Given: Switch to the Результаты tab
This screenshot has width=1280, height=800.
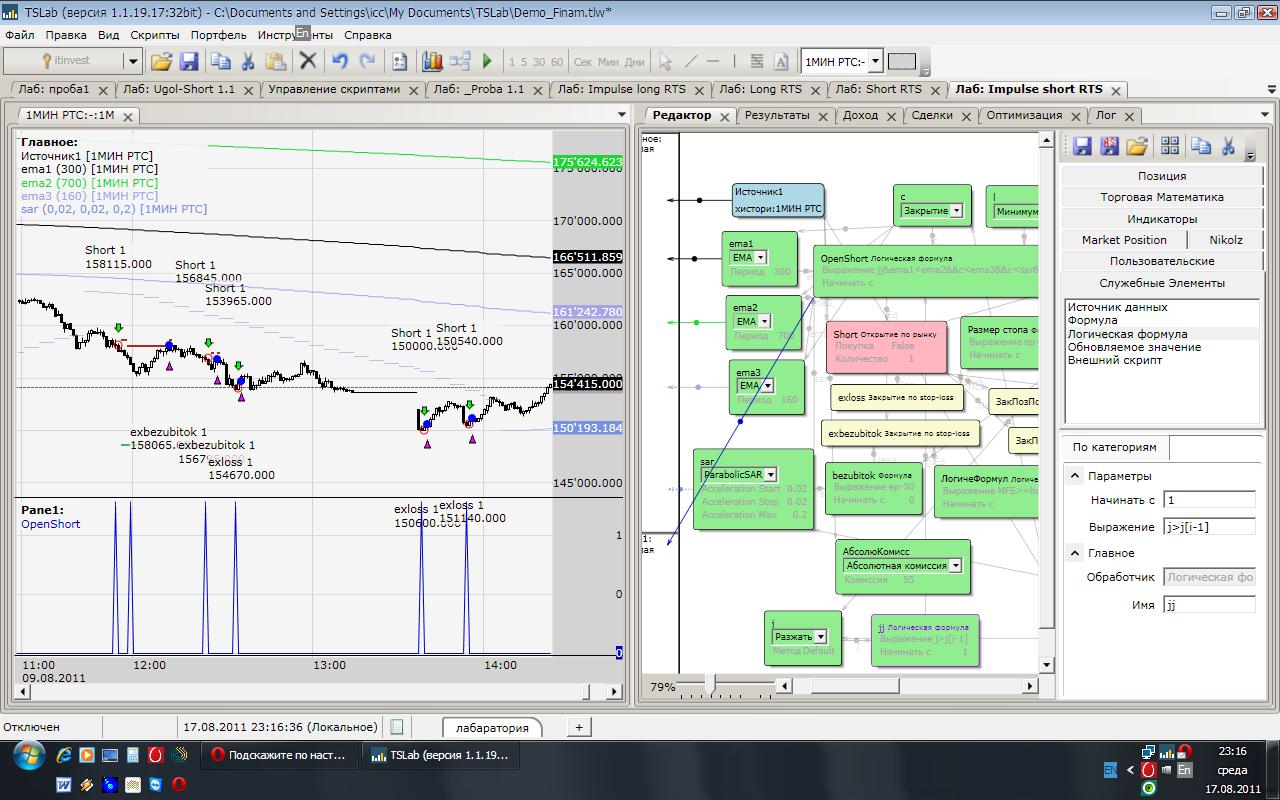Looking at the screenshot, I should tap(777, 115).
